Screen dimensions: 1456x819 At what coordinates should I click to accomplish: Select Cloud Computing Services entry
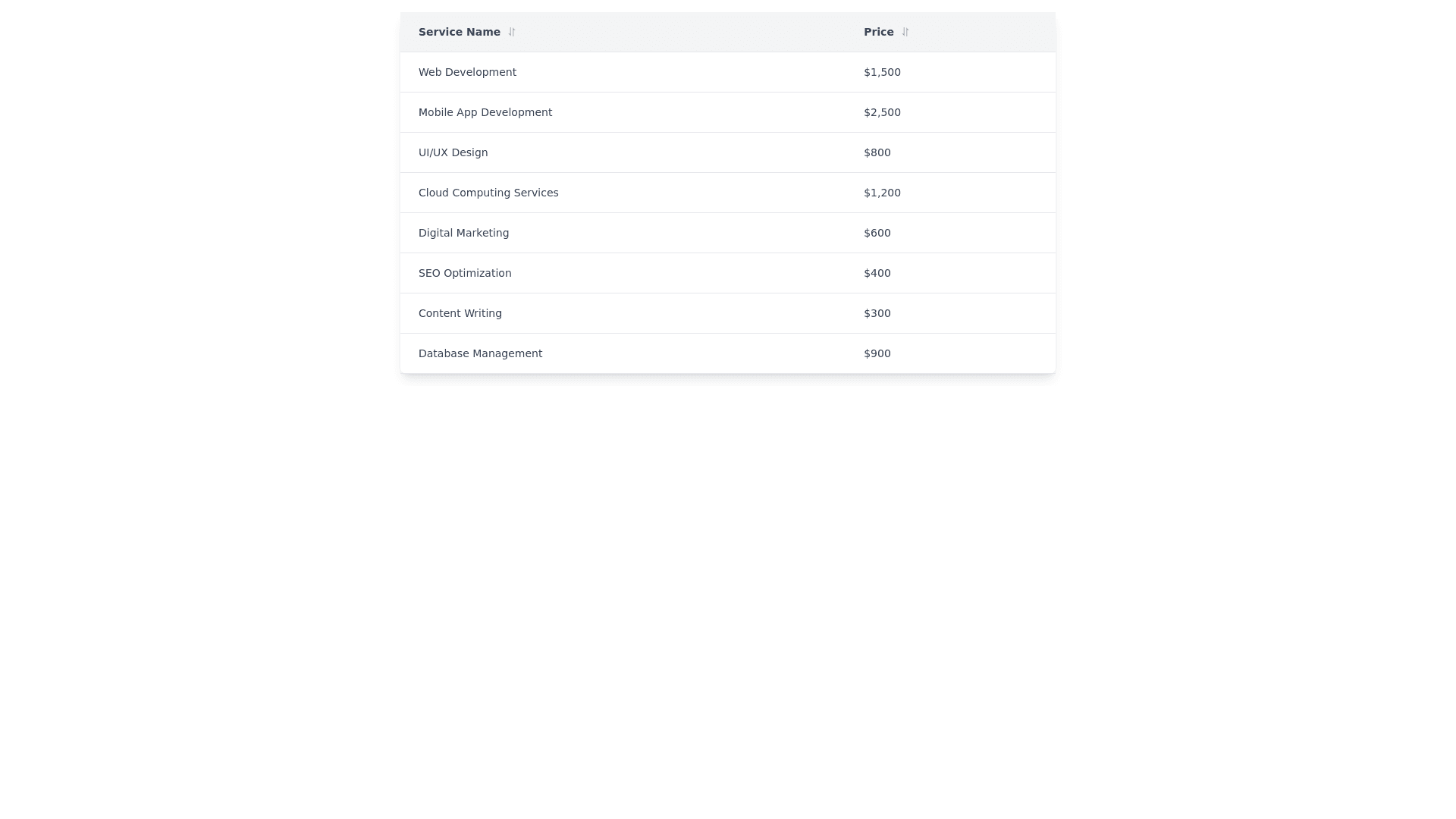[488, 193]
